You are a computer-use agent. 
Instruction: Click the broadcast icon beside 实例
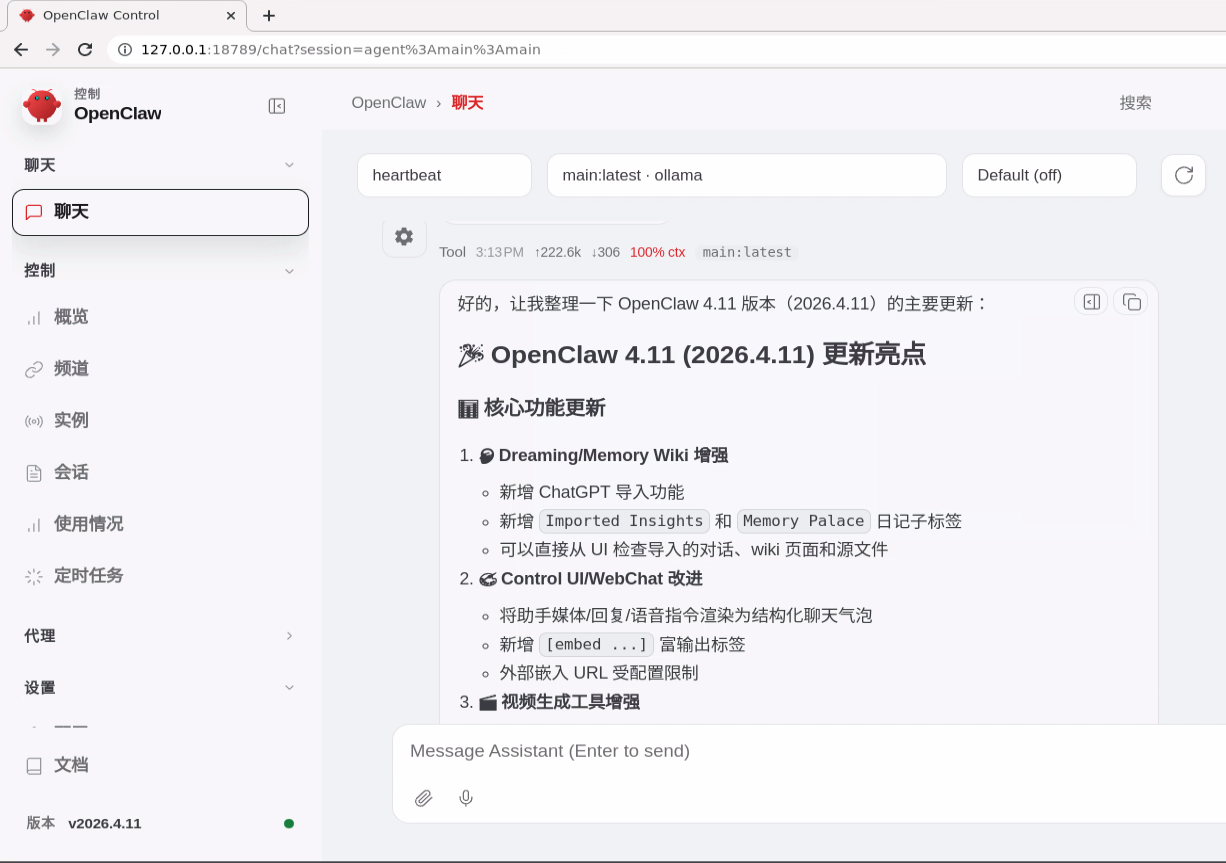(x=34, y=421)
